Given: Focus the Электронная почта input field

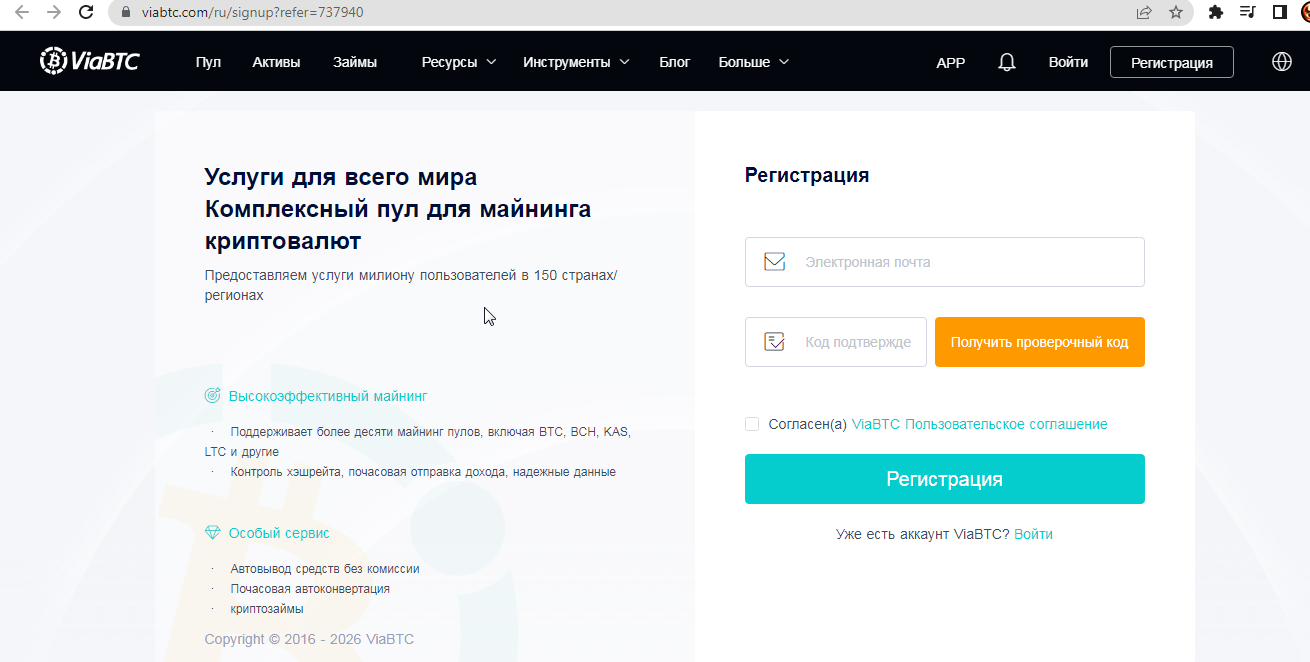Looking at the screenshot, I should pyautogui.click(x=945, y=262).
